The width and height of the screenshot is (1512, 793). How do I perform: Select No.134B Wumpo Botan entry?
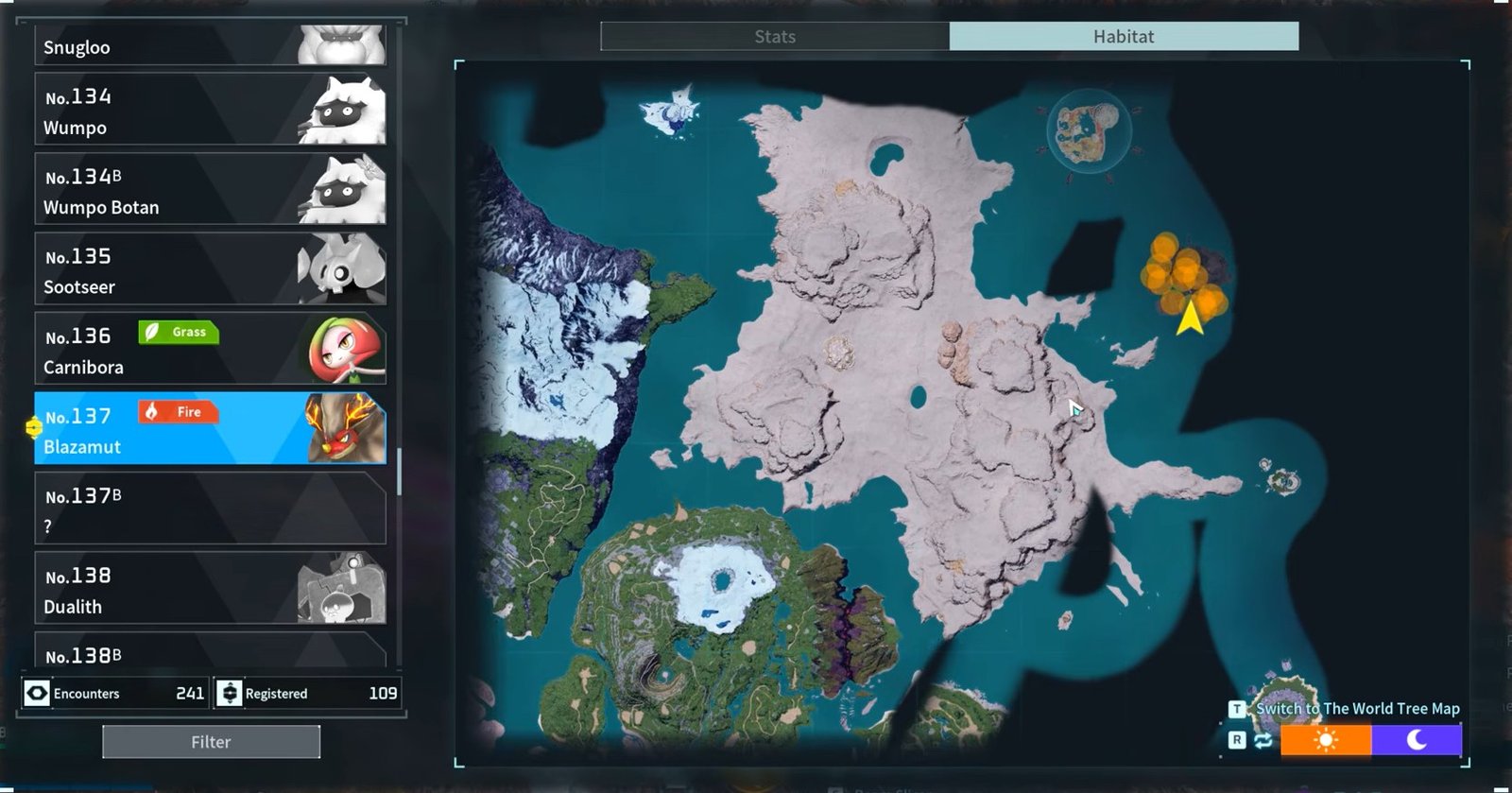tap(210, 189)
